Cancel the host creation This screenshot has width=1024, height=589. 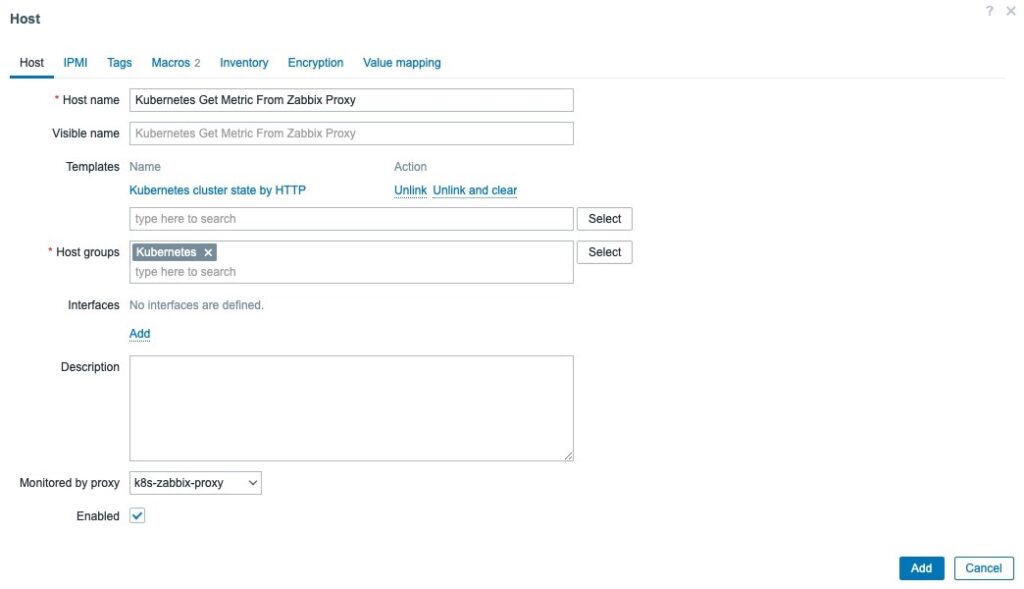coord(984,568)
